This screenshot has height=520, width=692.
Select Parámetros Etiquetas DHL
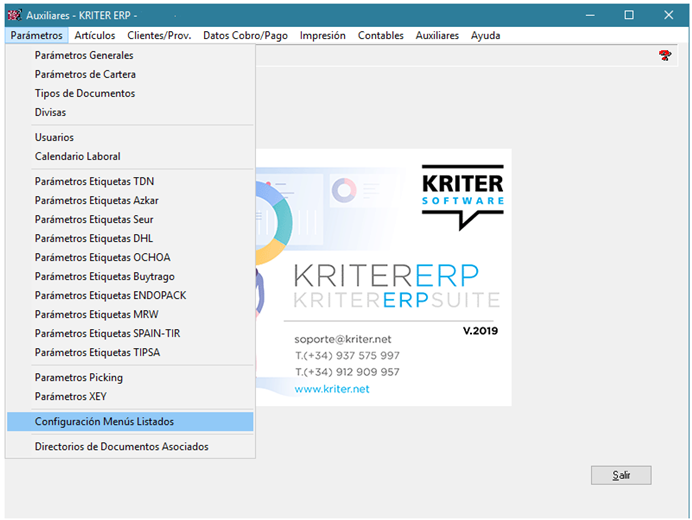(x=130, y=238)
